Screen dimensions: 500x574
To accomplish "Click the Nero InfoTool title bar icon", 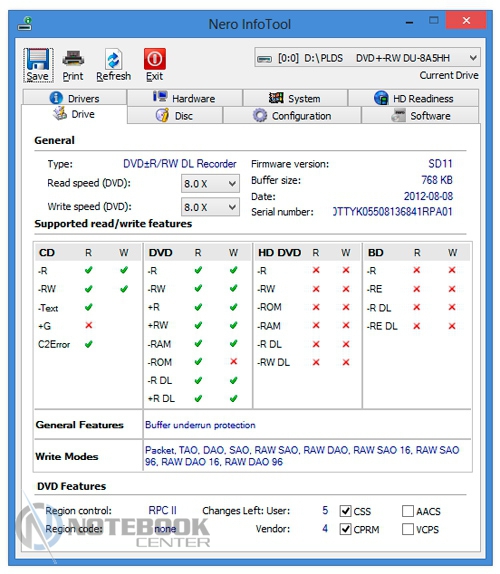I will tap(25, 23).
